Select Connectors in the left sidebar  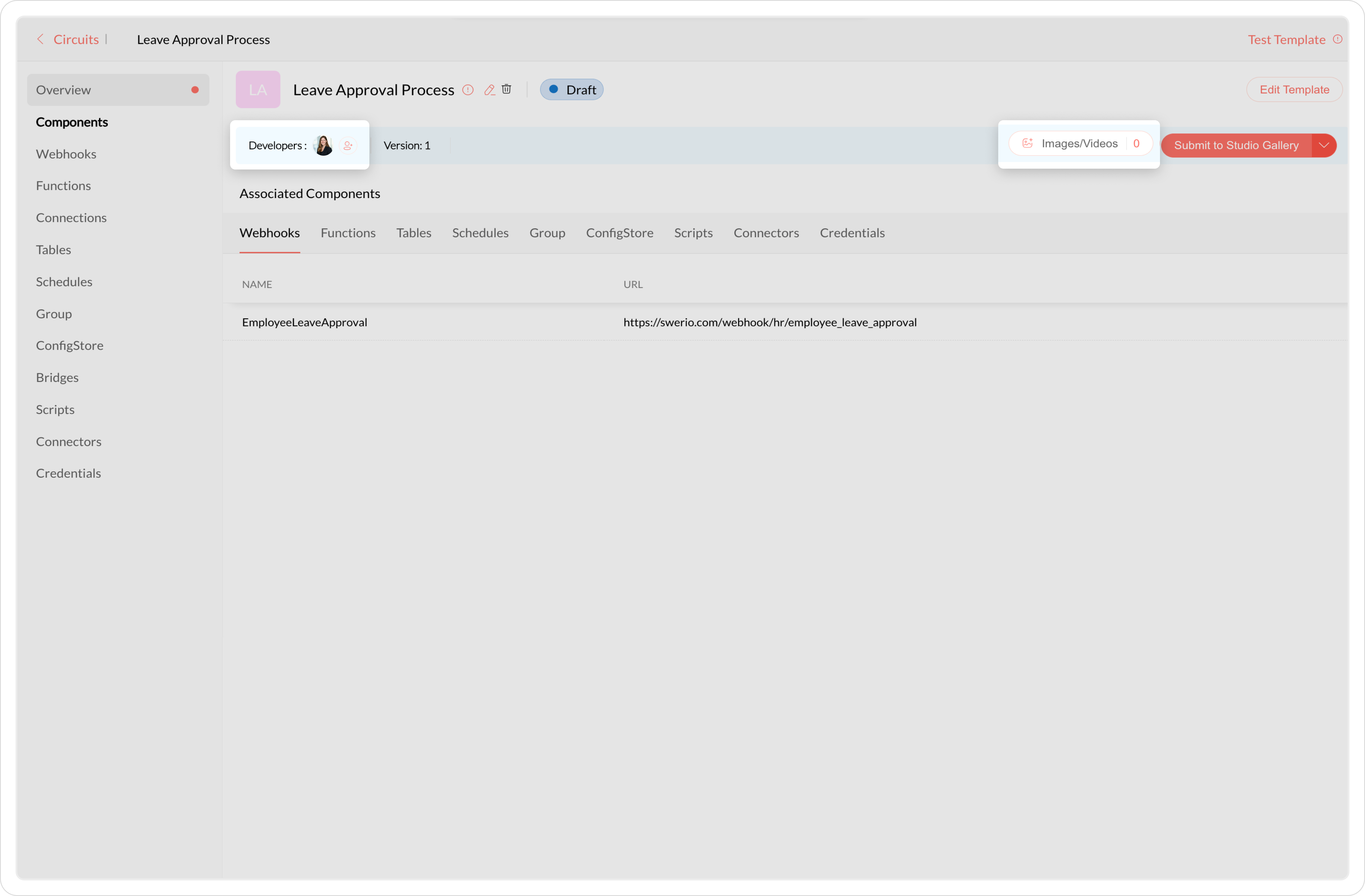68,442
